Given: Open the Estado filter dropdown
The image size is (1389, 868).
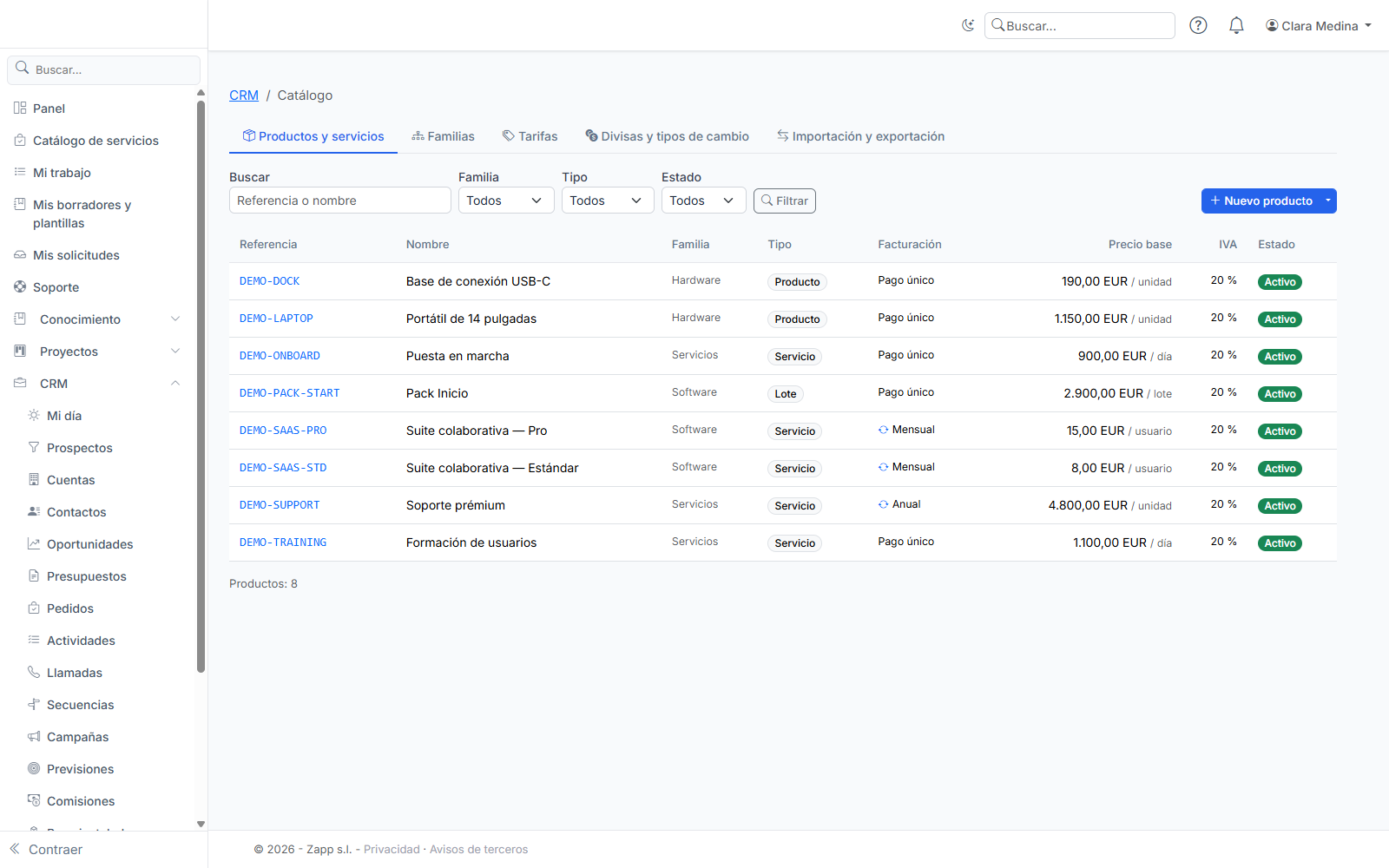Looking at the screenshot, I should [704, 201].
